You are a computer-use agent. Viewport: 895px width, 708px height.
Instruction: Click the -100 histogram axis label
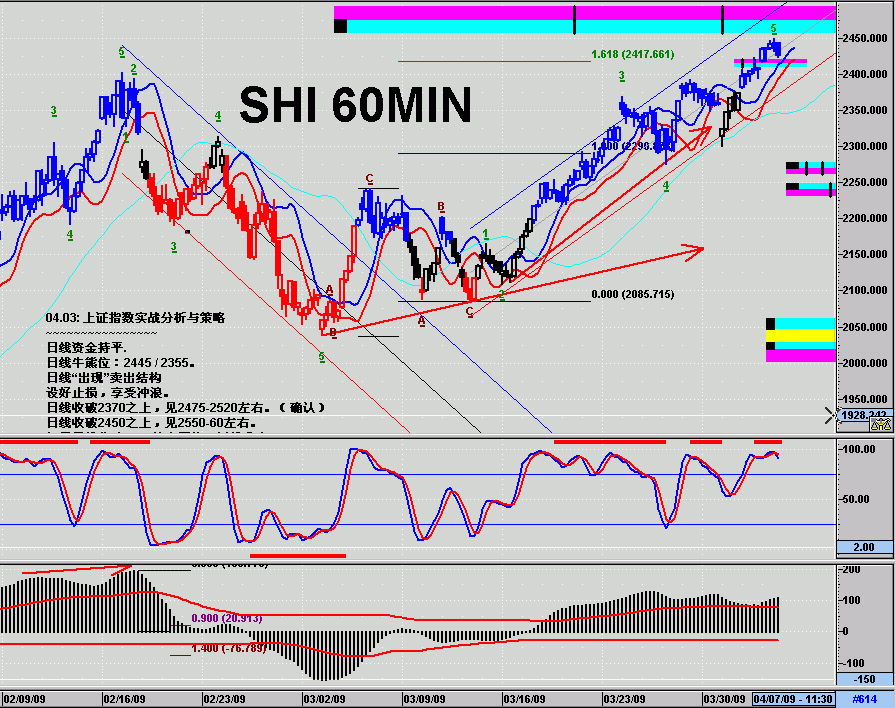coord(851,663)
